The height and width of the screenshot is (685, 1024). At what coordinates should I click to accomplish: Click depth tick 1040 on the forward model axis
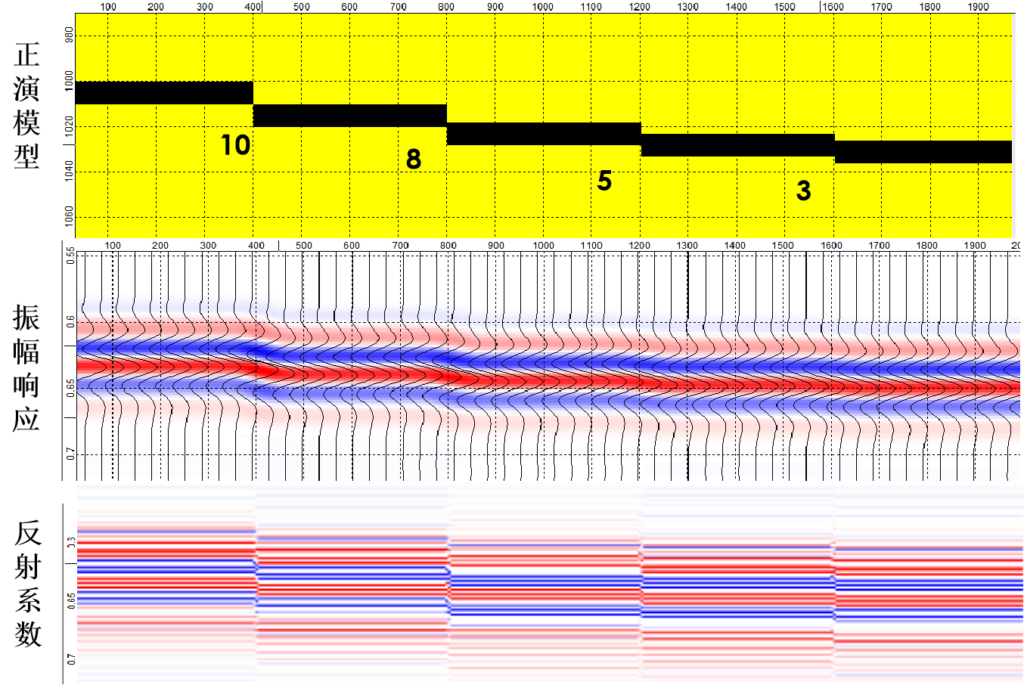(69, 171)
